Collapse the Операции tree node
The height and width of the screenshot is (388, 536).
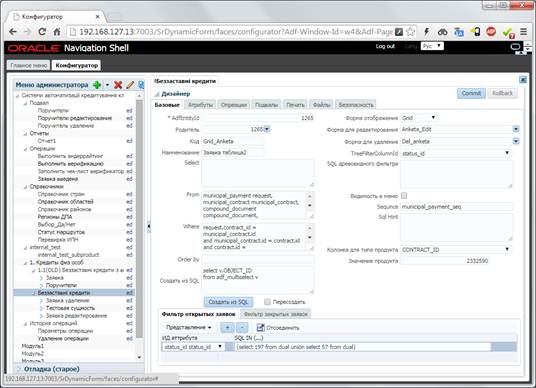pos(25,149)
